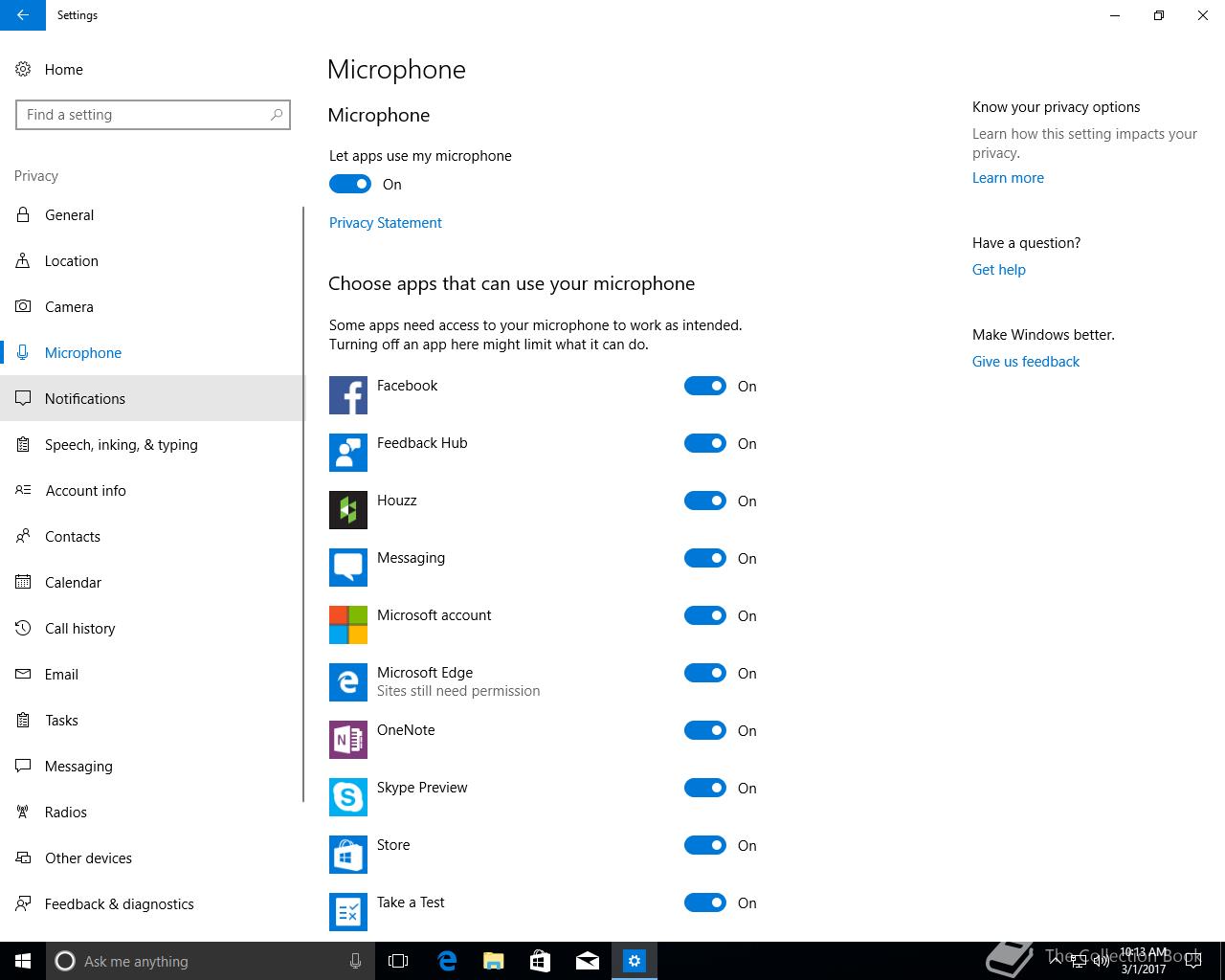Click the Skype Preview app icon
1225x980 pixels.
(x=348, y=797)
